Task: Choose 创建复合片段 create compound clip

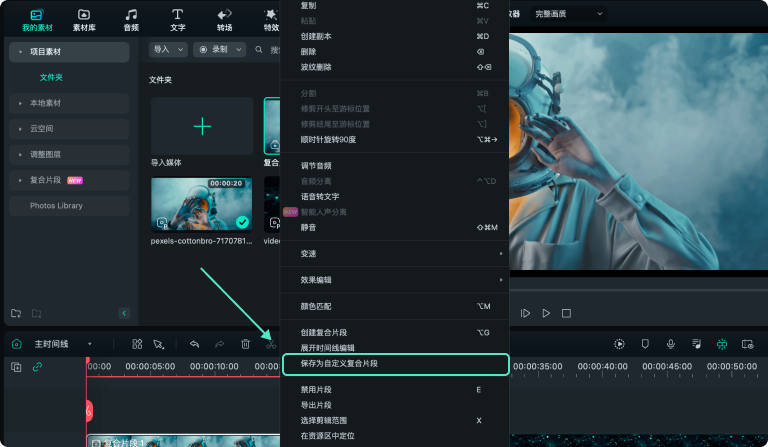Action: pyautogui.click(x=395, y=333)
